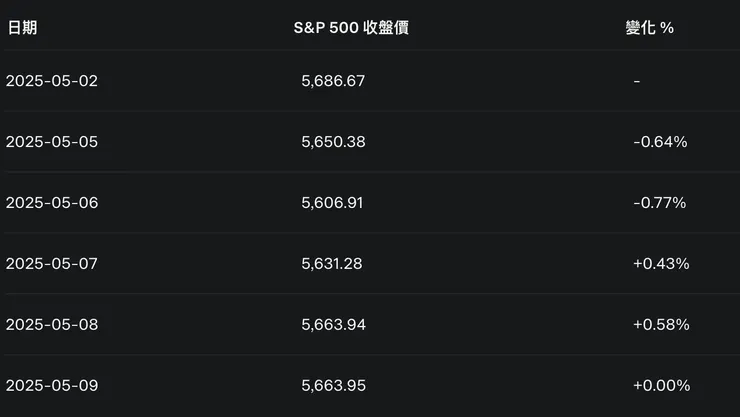The image size is (740, 417).
Task: Select closing price 5,650.38
Action: (333, 142)
